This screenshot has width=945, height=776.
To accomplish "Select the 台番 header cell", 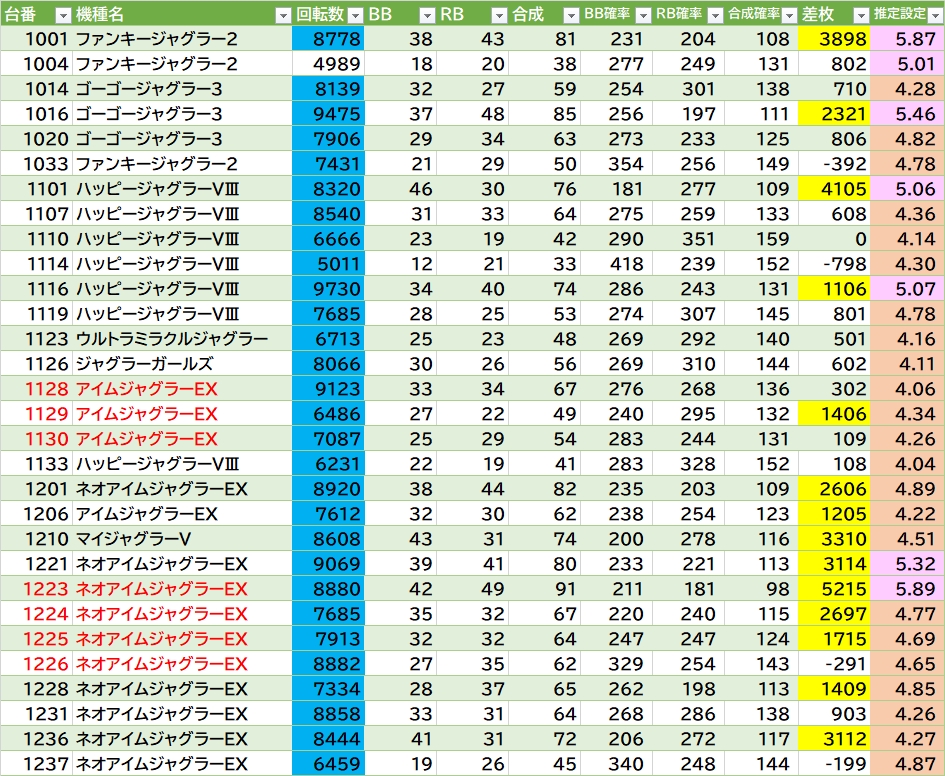I will coord(36,14).
